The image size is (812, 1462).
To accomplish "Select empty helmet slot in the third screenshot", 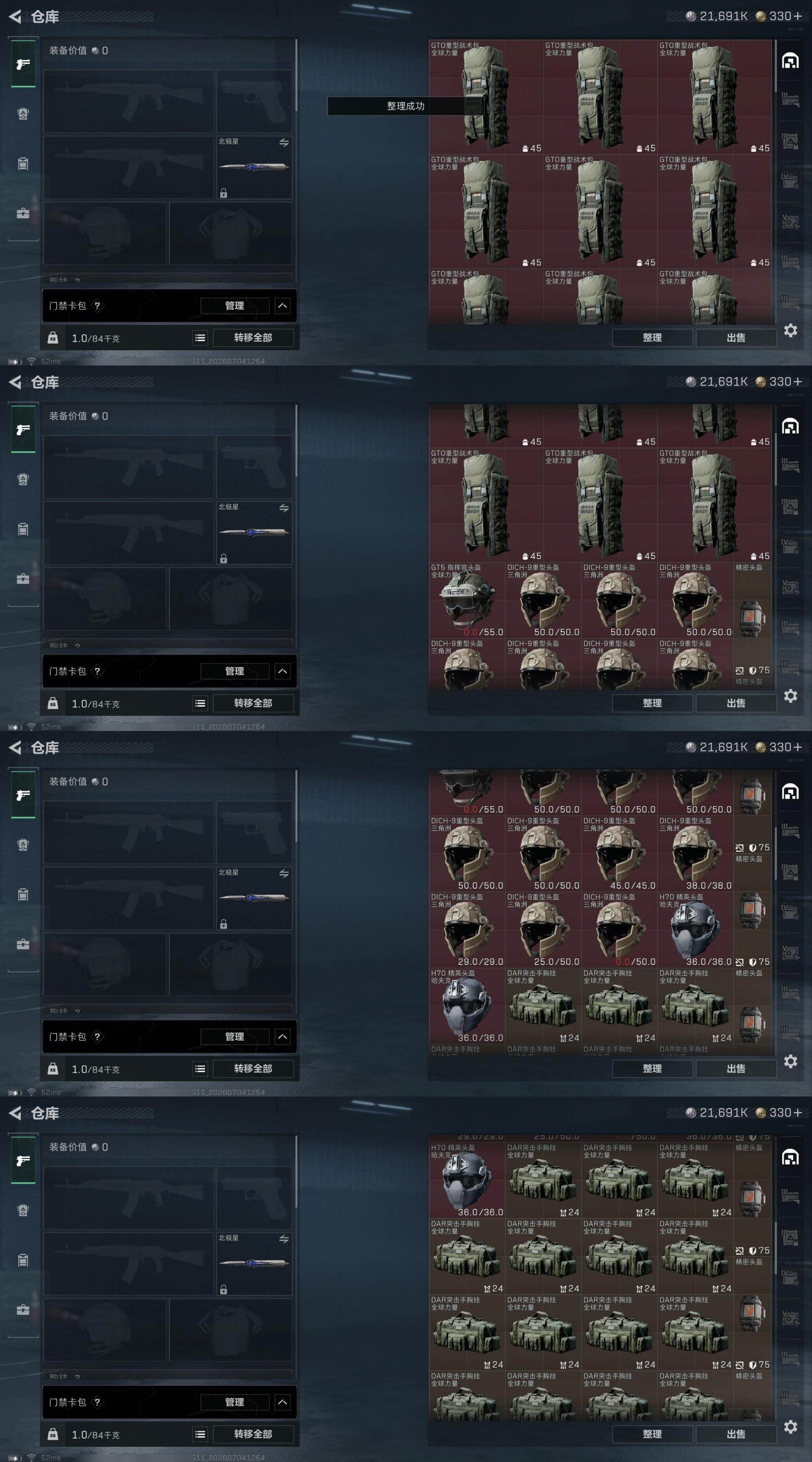I will [105, 965].
